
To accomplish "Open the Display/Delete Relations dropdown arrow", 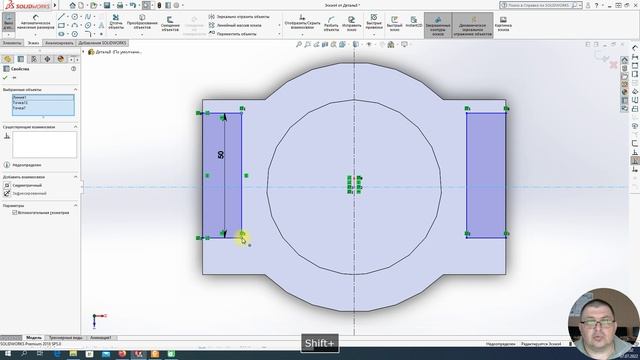I will click(302, 34).
